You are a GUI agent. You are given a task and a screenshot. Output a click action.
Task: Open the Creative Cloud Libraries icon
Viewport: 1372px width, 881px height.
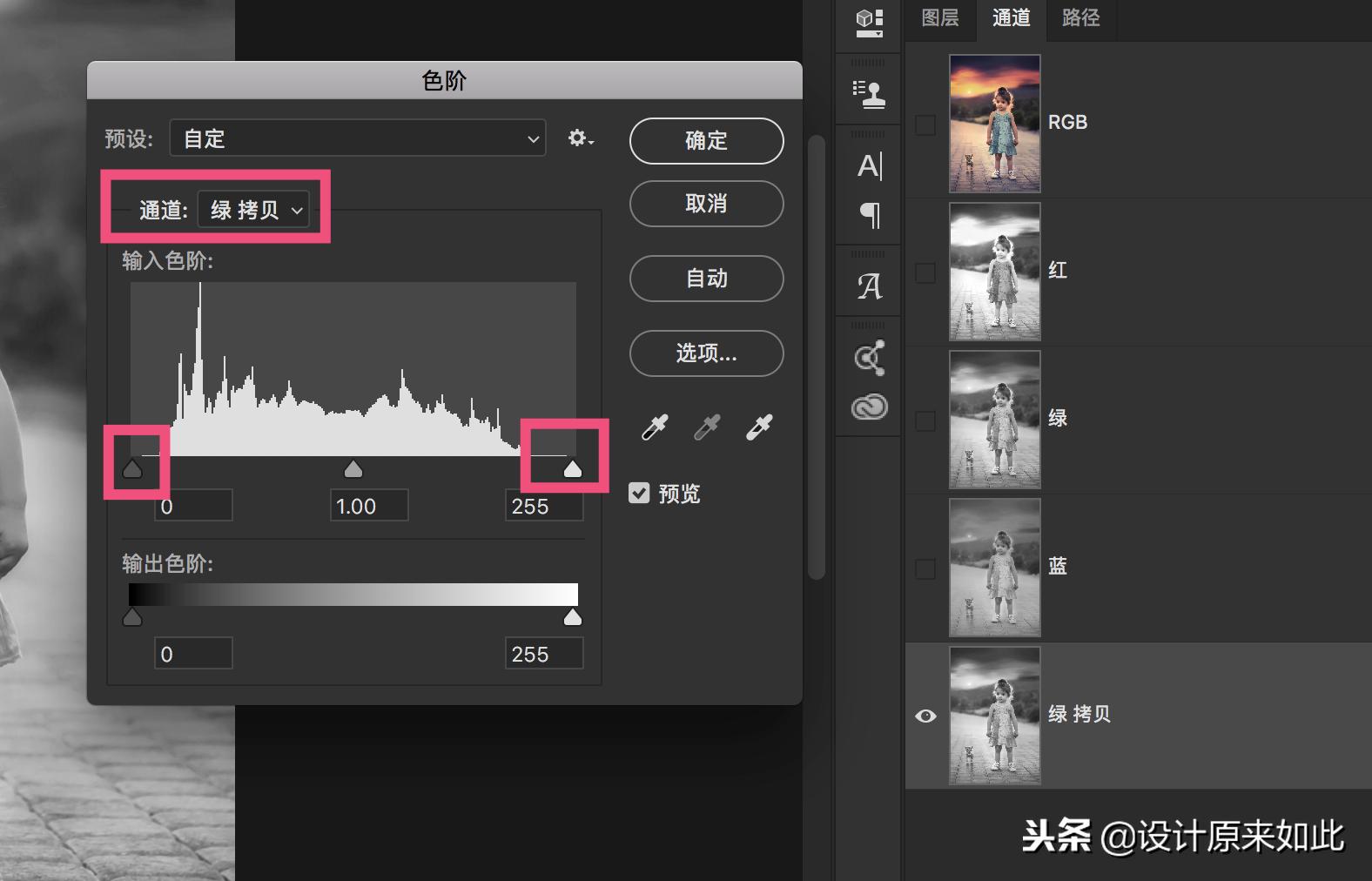[x=870, y=407]
